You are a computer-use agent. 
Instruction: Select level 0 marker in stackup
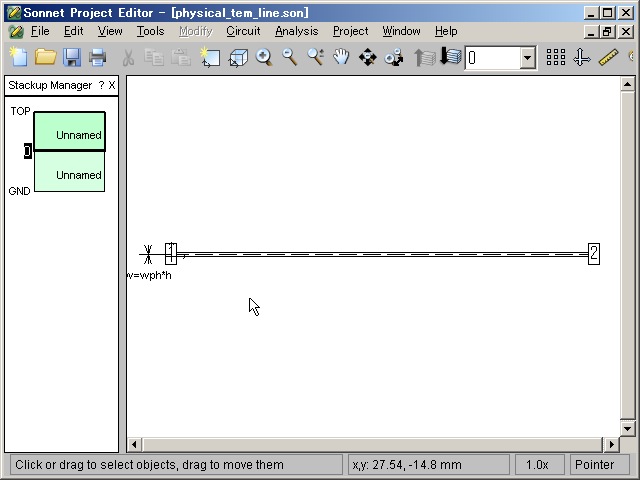click(x=28, y=151)
